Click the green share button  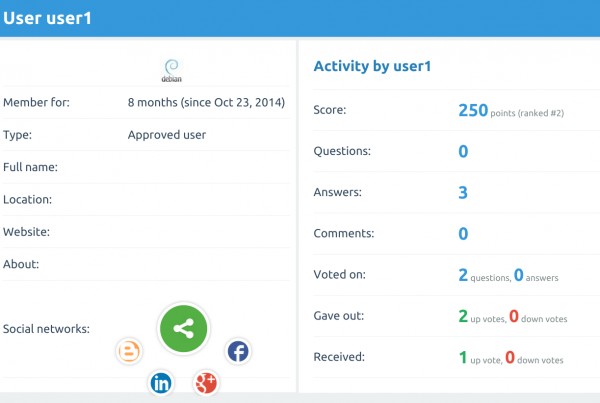(x=183, y=327)
